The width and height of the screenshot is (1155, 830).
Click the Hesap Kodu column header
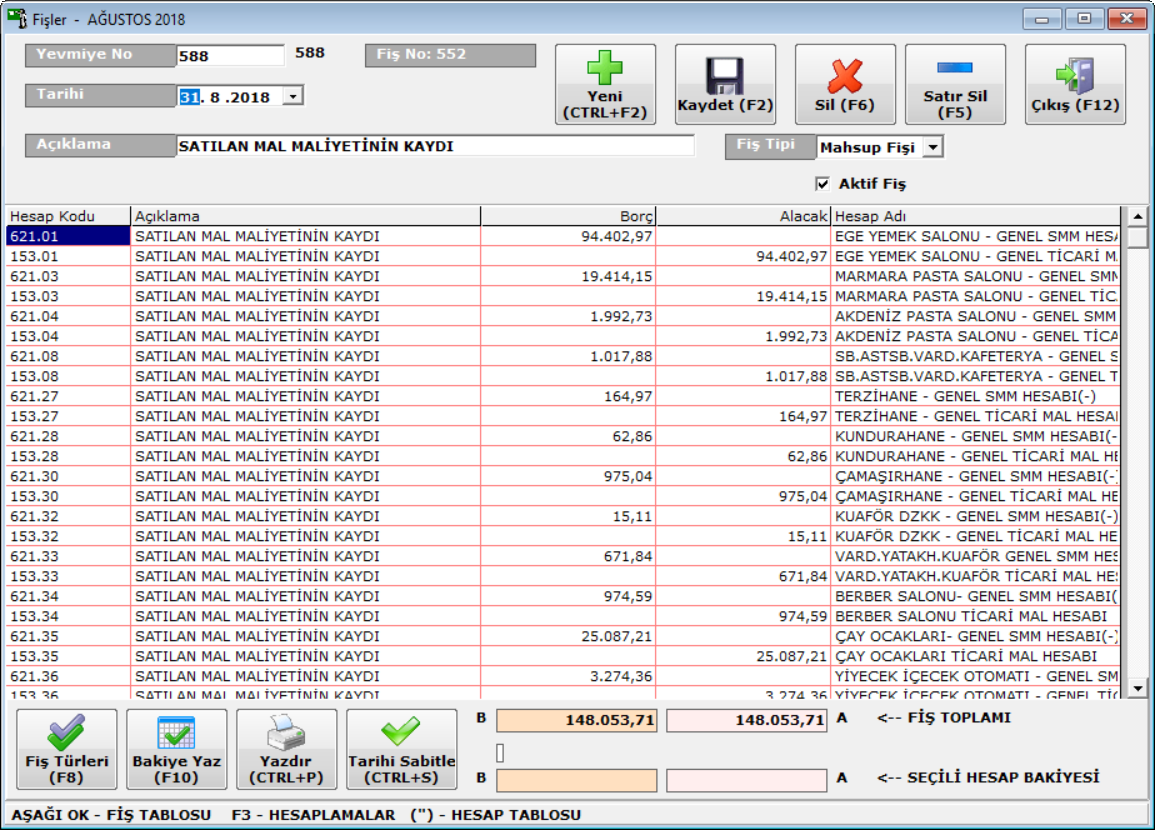click(x=68, y=216)
